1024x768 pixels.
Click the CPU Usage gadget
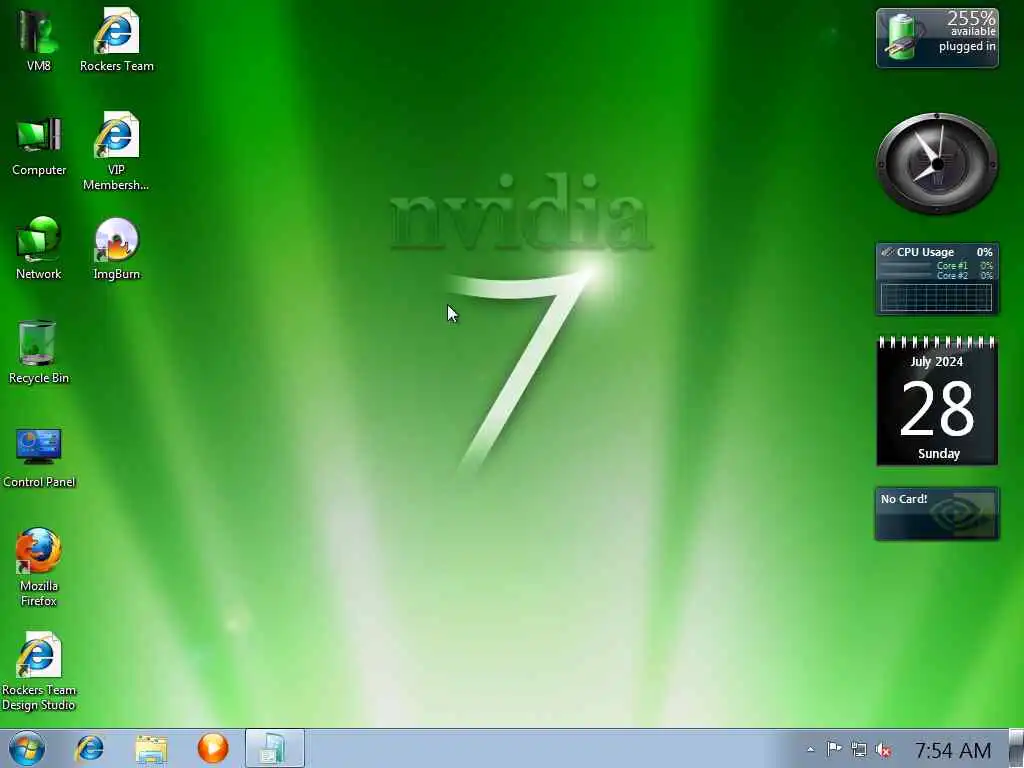[937, 279]
